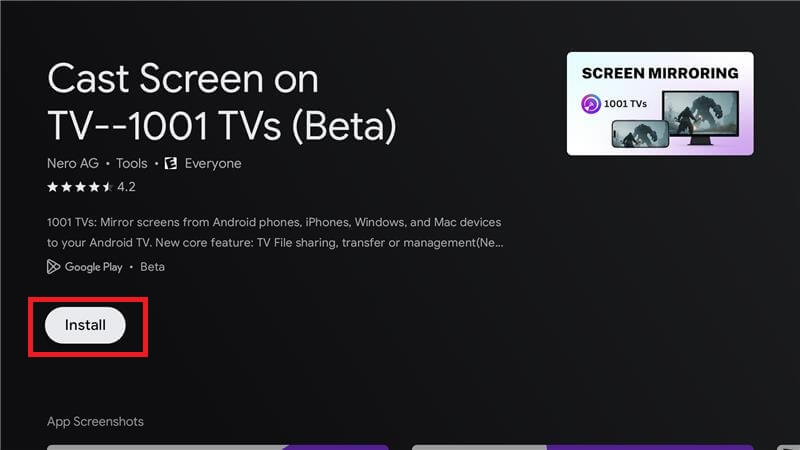Click the Cast Screen on TV app title

[x=222, y=102]
